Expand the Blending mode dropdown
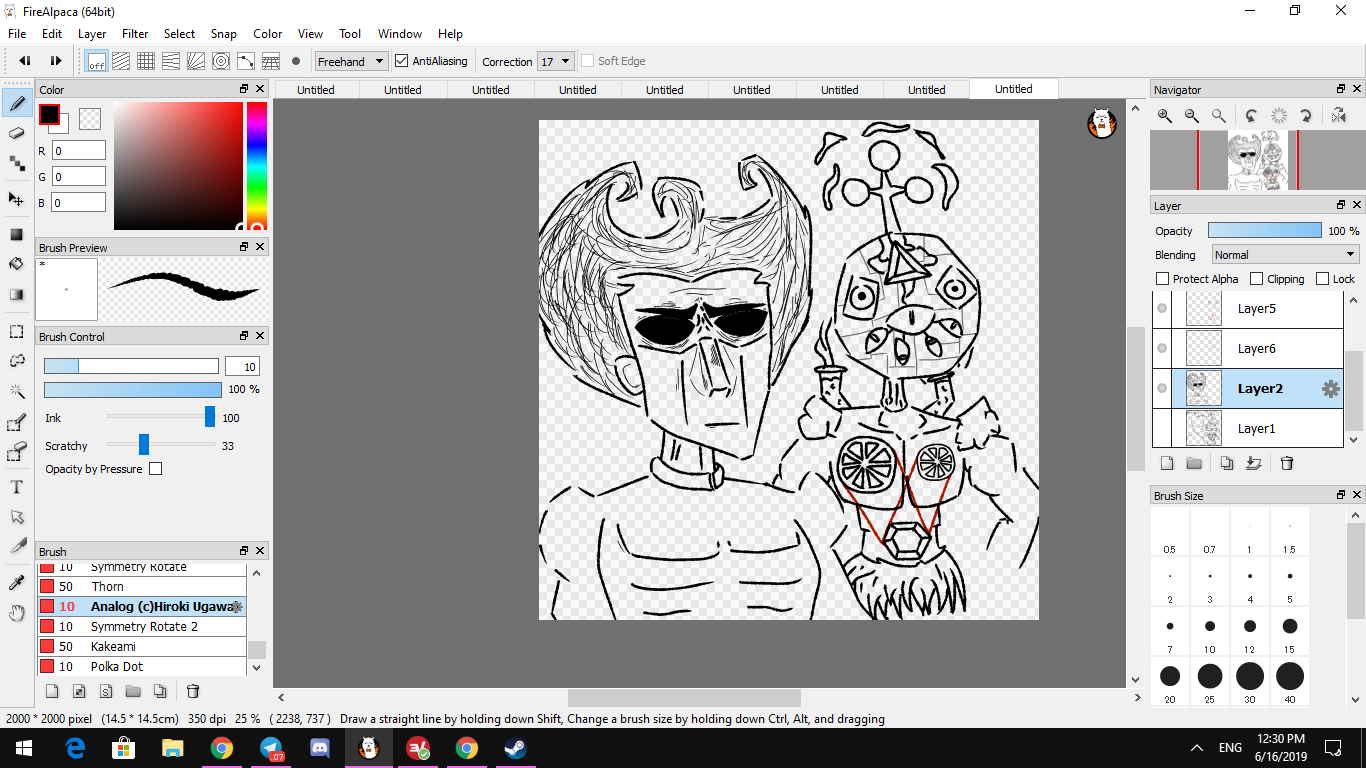 pos(1284,255)
